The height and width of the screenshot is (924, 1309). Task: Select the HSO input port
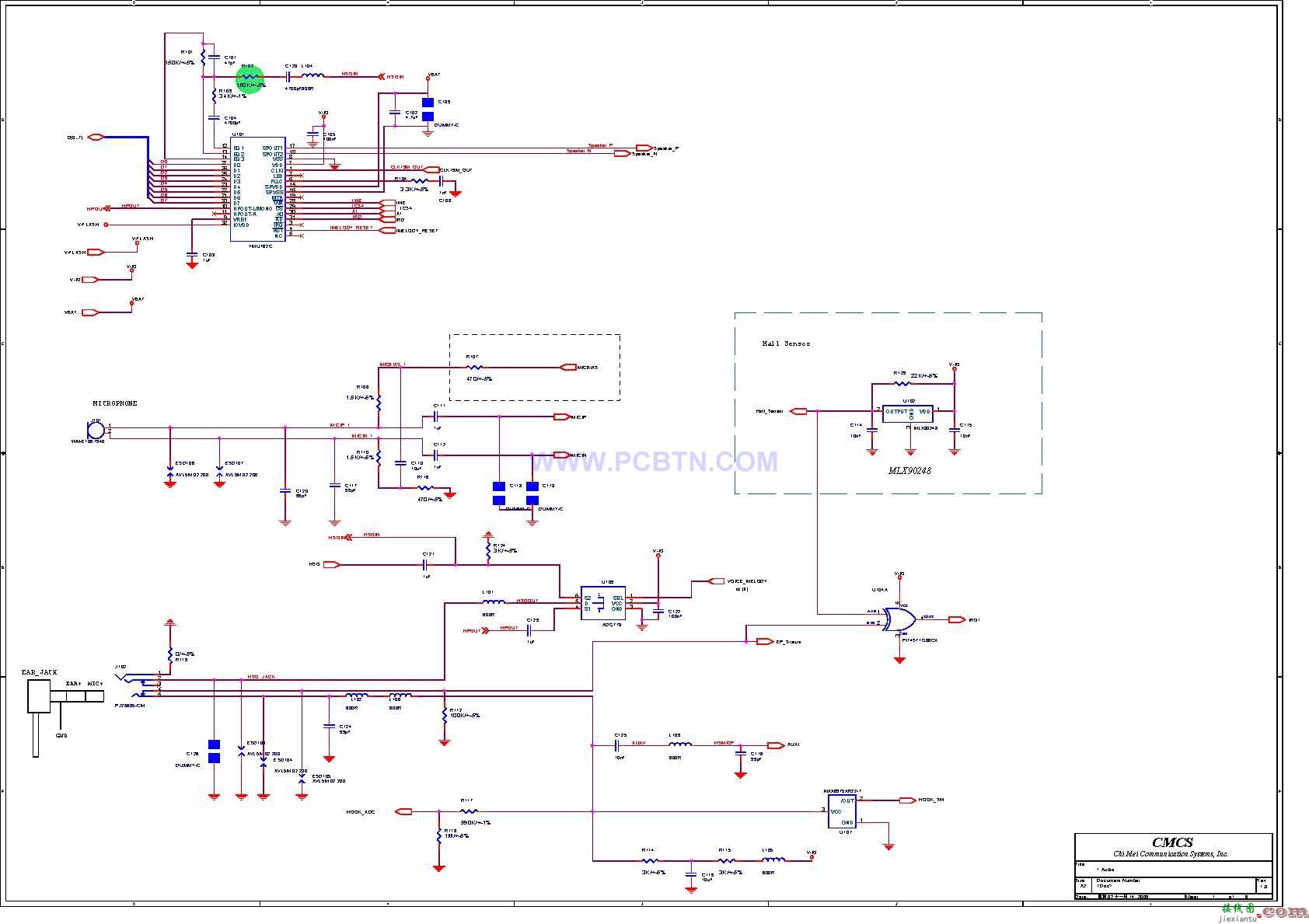(331, 565)
